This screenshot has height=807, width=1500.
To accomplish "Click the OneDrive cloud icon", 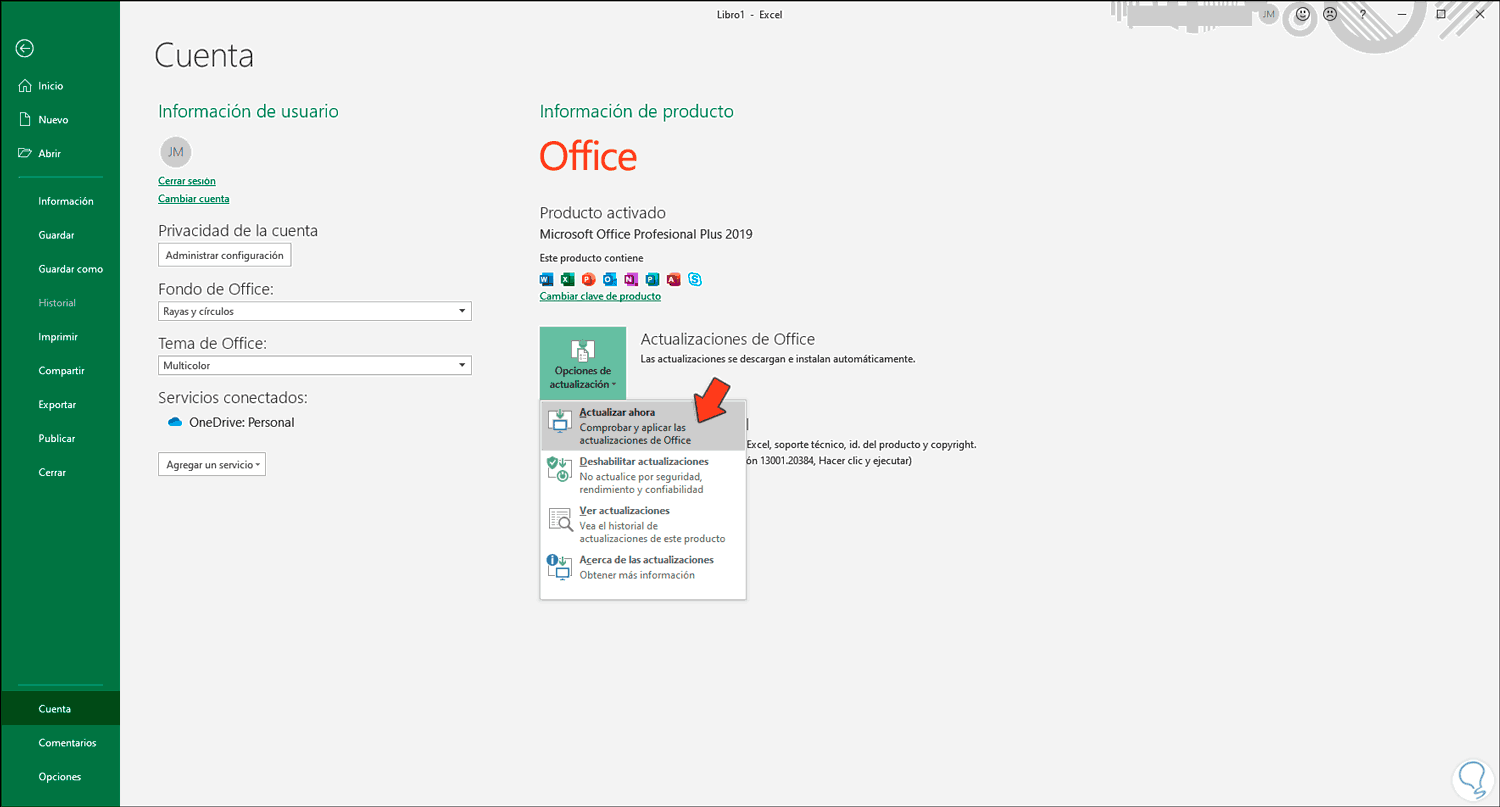I will 175,422.
